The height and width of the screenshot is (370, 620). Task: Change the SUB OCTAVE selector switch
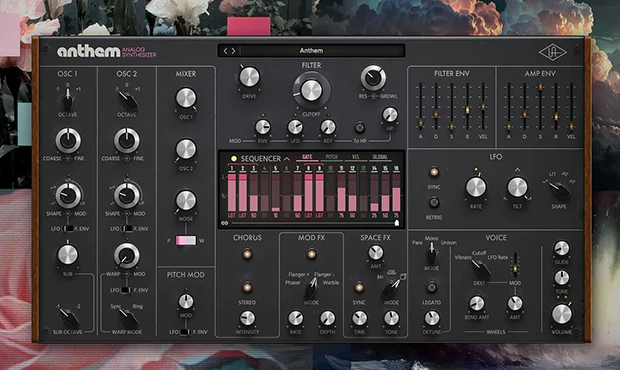pos(69,317)
